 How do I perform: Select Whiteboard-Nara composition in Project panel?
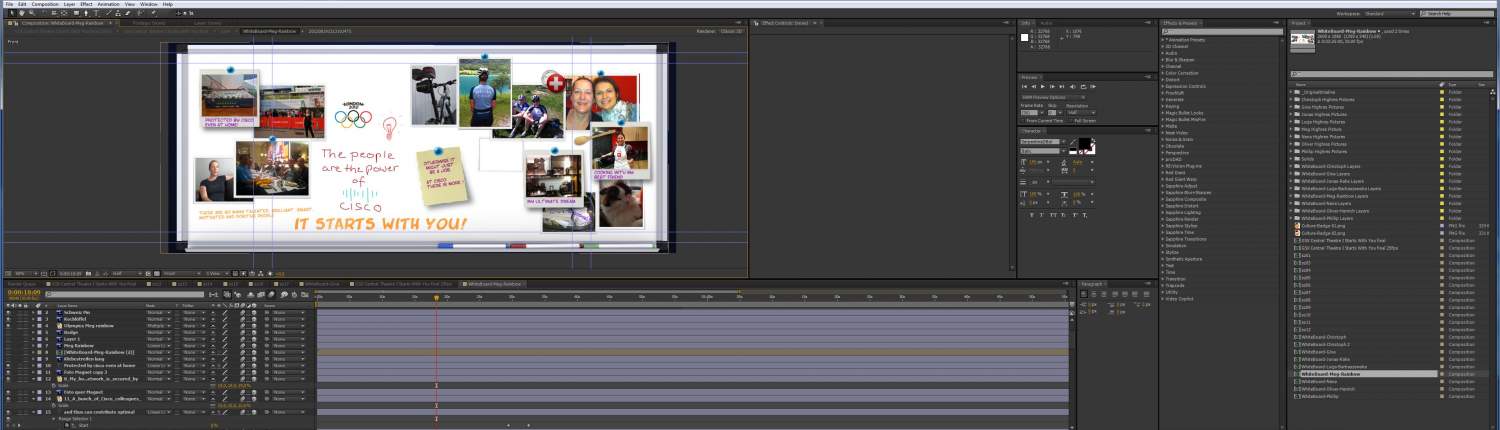coord(1317,381)
